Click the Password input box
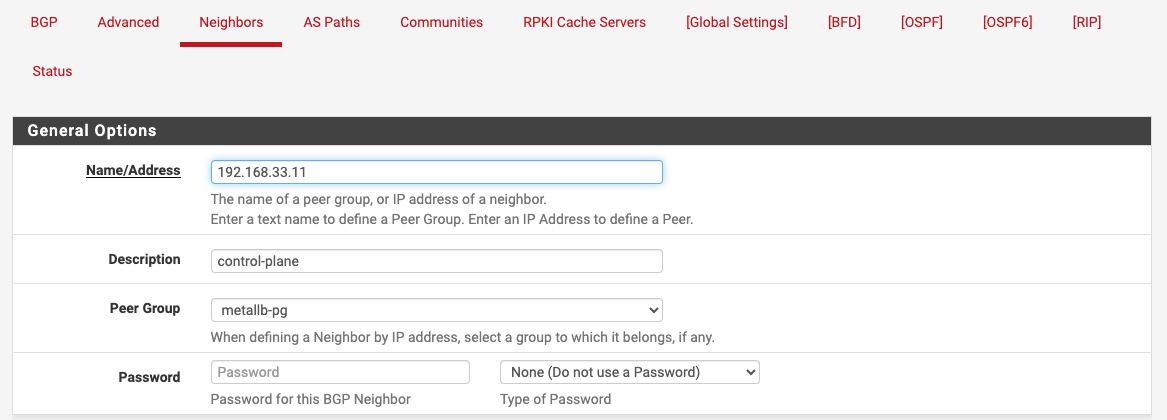Screen dimensions: 1167x420 340,372
